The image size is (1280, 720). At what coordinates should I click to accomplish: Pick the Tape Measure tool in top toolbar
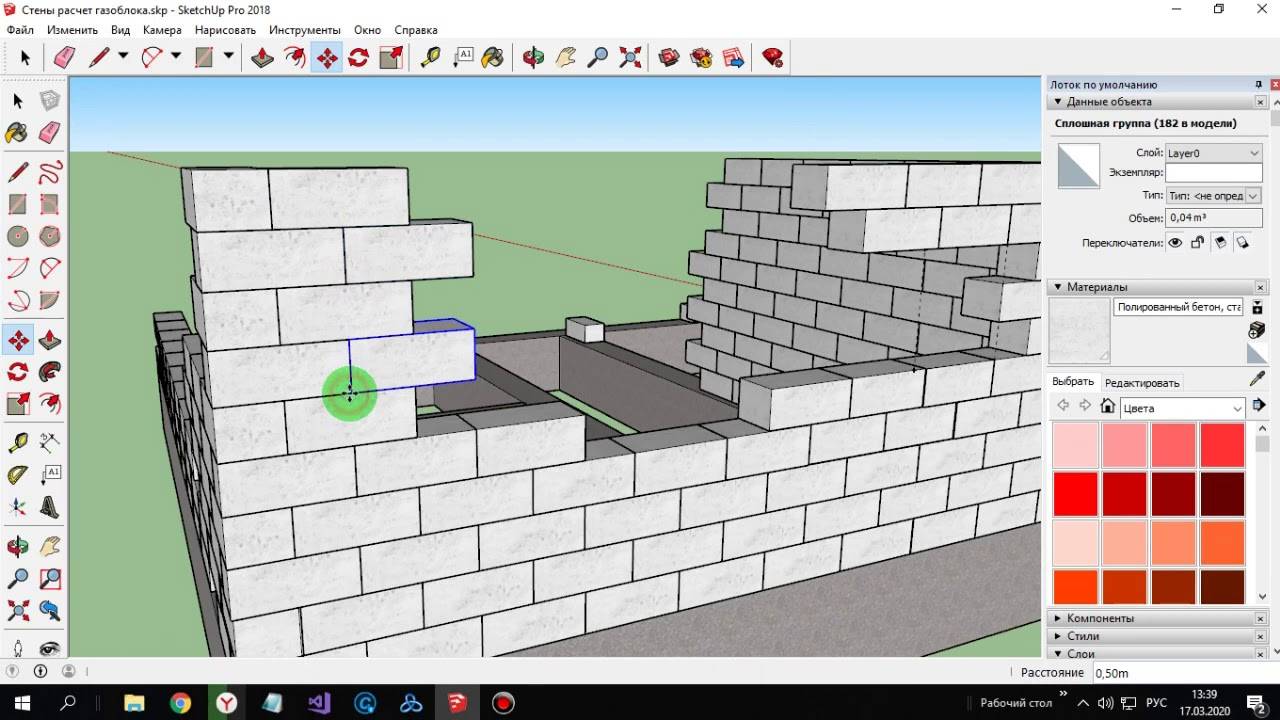(x=431, y=58)
